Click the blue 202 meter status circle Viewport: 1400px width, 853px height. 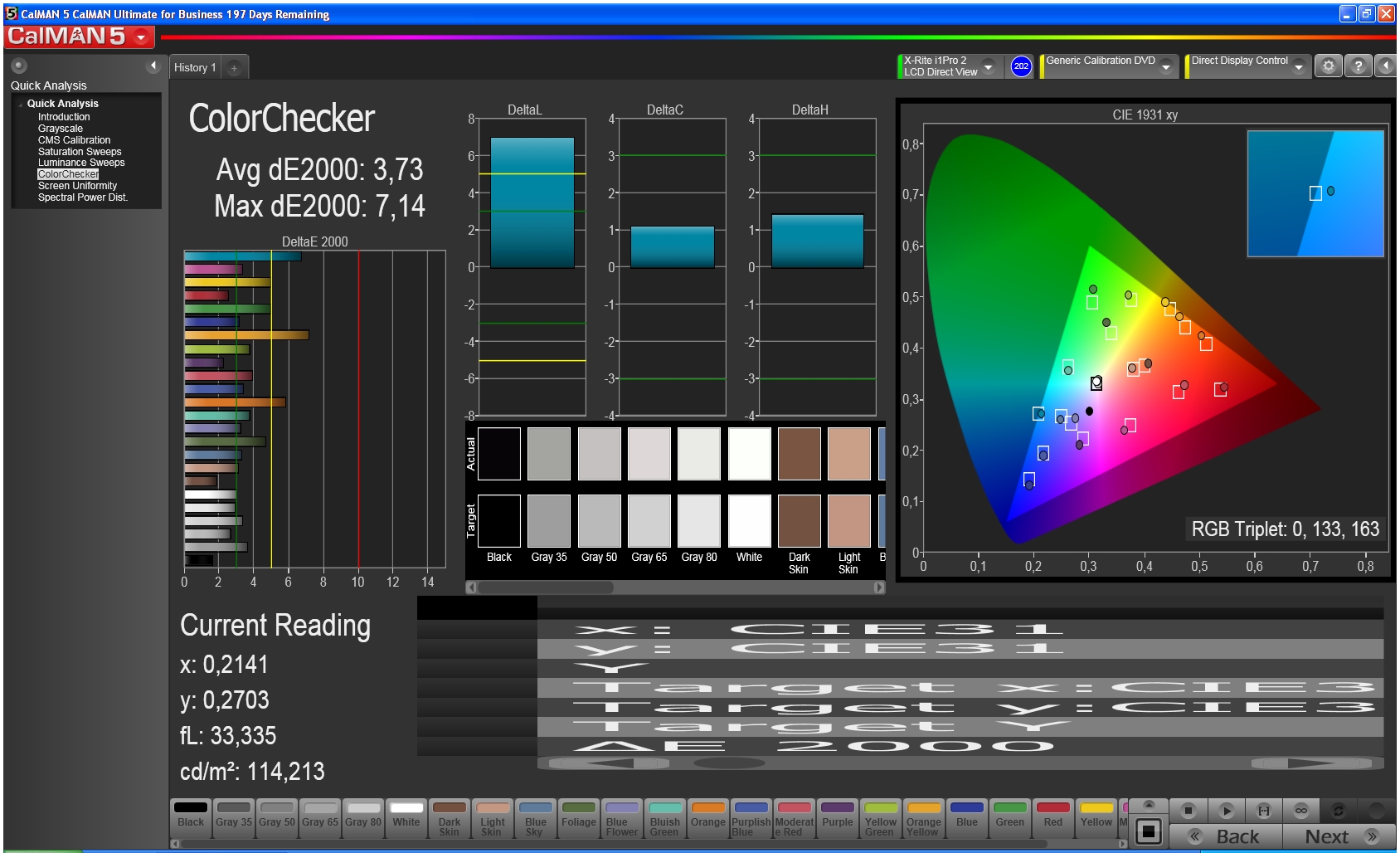(x=1021, y=66)
